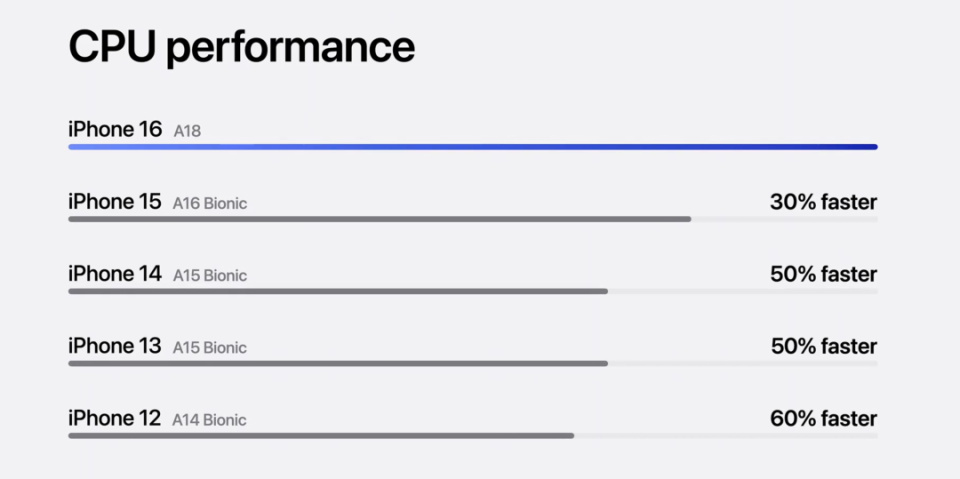960x479 pixels.
Task: Click the blue iPhone 16 performance bar
Action: [x=473, y=147]
